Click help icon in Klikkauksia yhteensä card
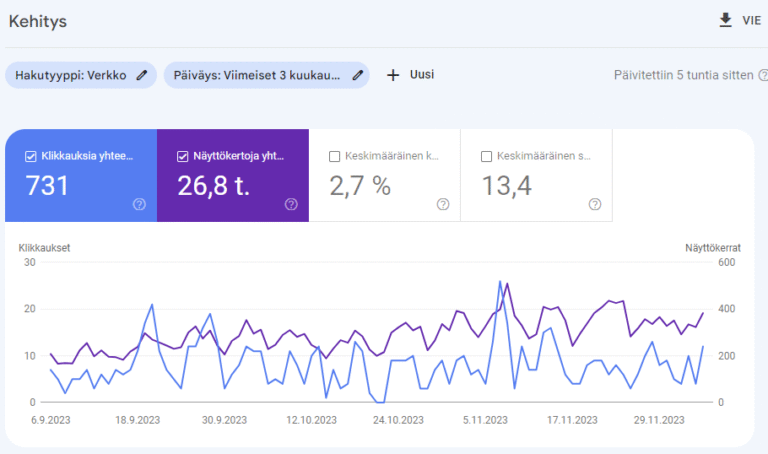The image size is (768, 454). pos(139,204)
